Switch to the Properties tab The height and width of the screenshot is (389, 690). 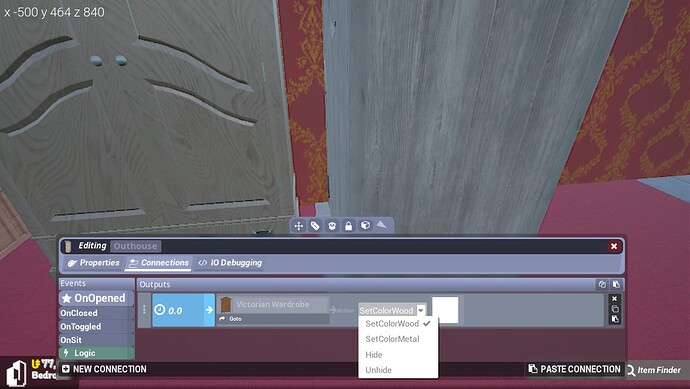pyautogui.click(x=93, y=263)
